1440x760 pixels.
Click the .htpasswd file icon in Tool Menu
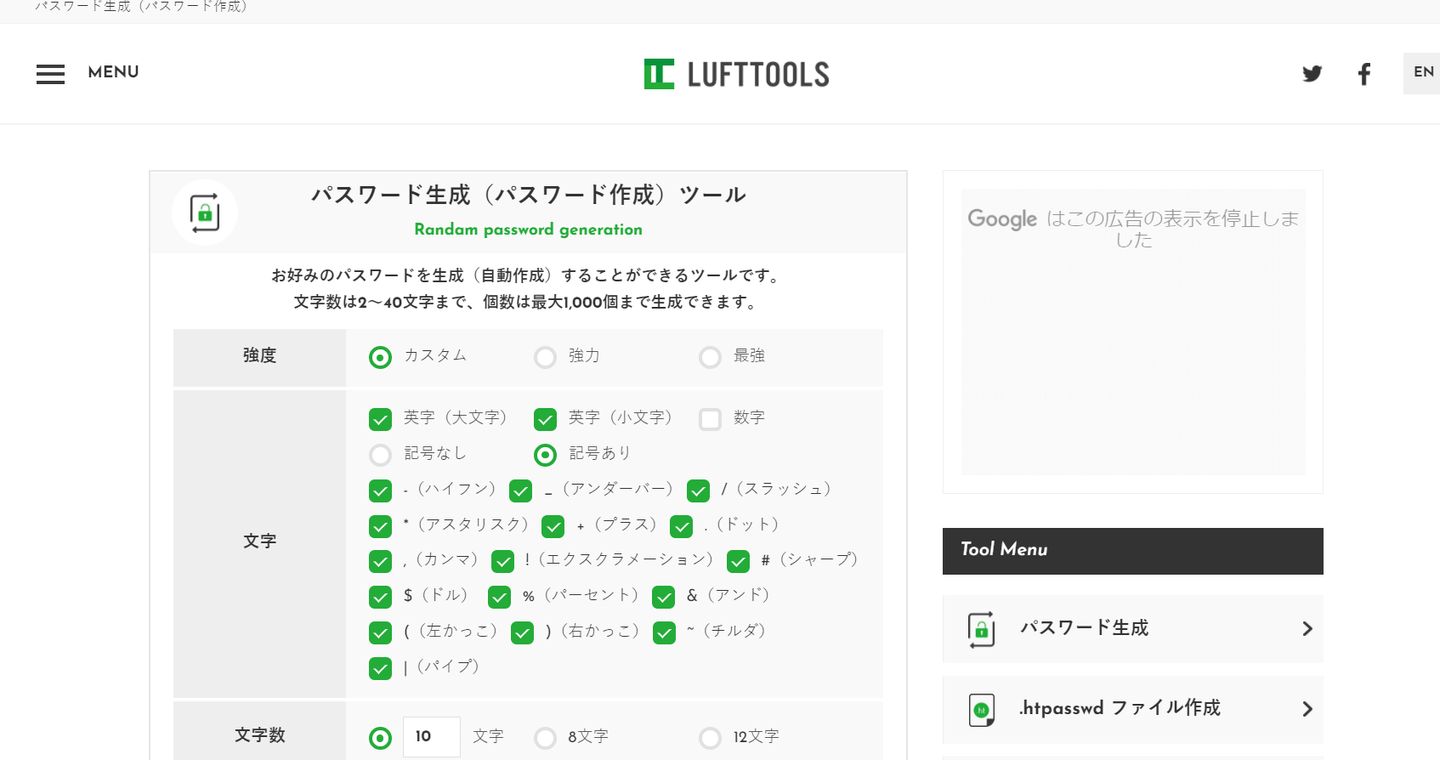pos(981,709)
